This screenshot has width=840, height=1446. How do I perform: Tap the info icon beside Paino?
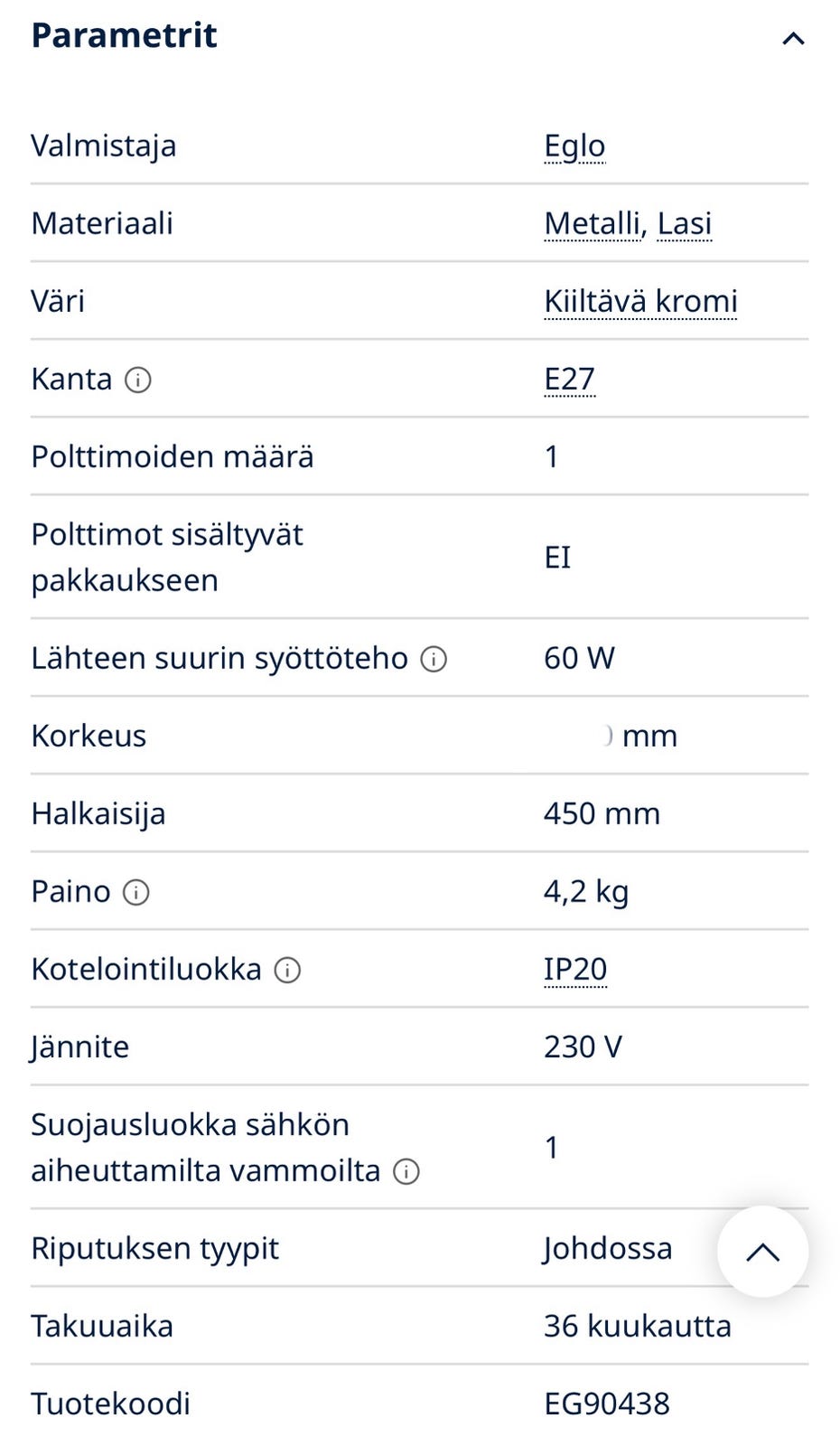pyautogui.click(x=135, y=893)
